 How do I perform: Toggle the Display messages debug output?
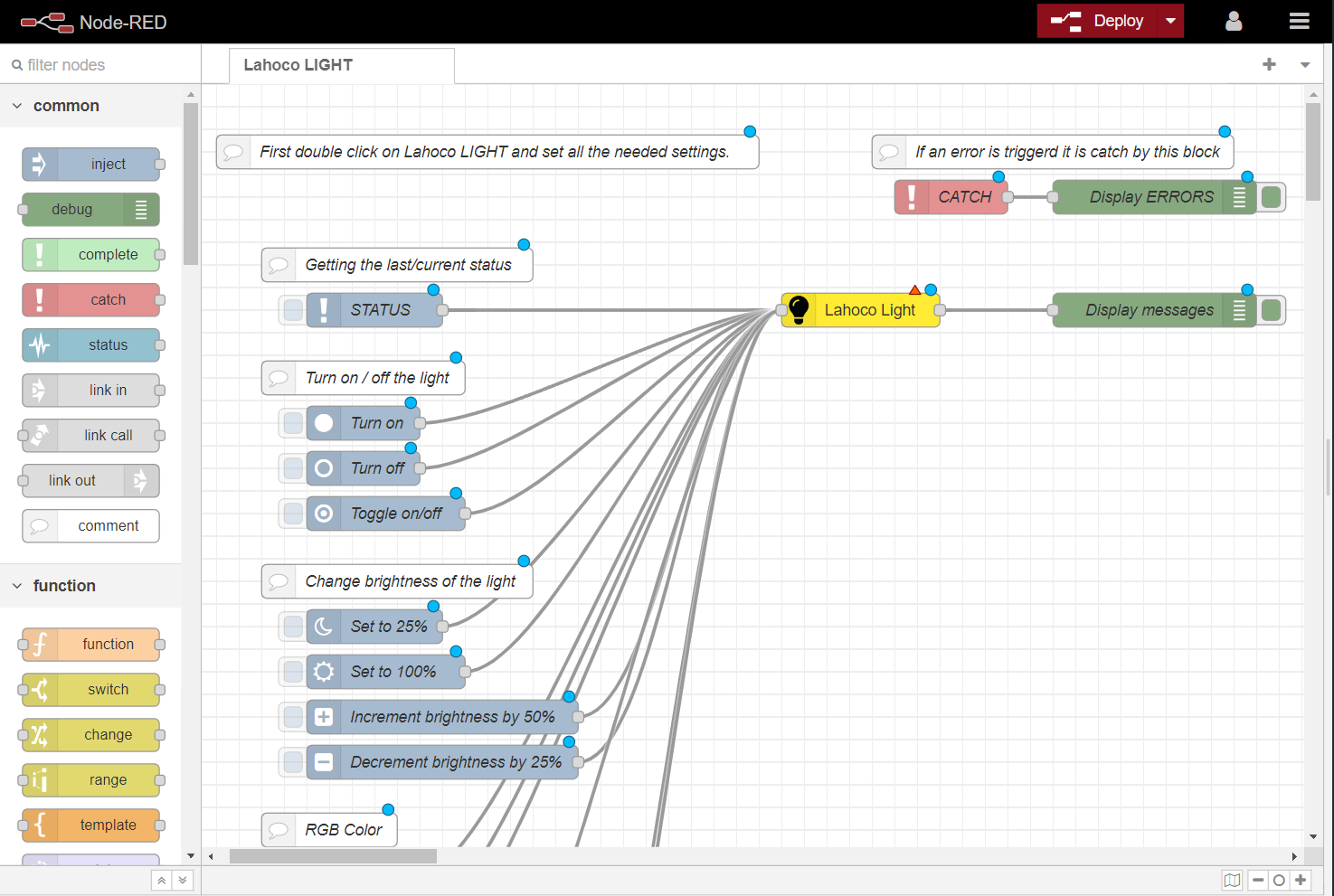point(1271,310)
